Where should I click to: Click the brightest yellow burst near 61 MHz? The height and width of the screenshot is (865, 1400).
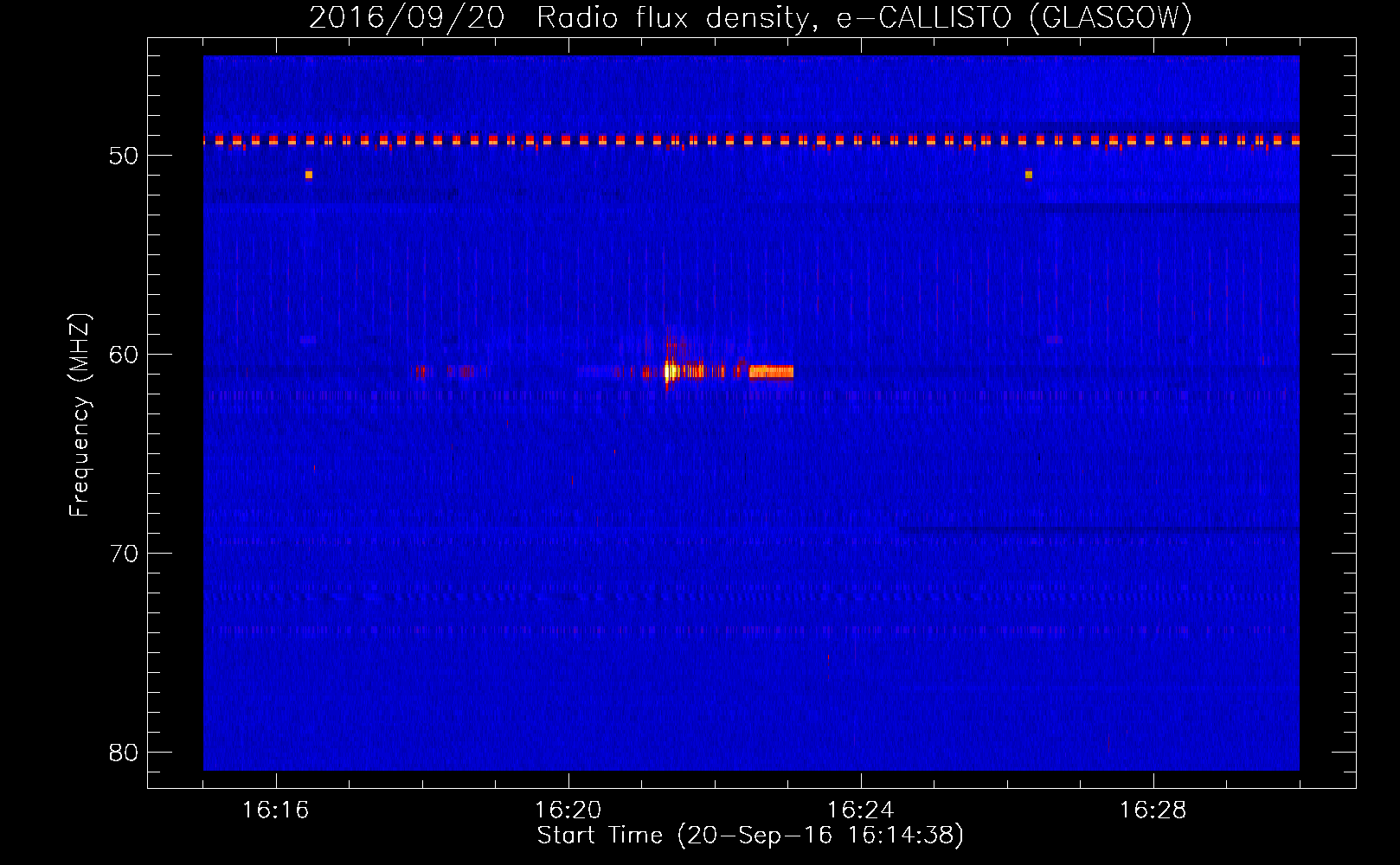[x=670, y=371]
